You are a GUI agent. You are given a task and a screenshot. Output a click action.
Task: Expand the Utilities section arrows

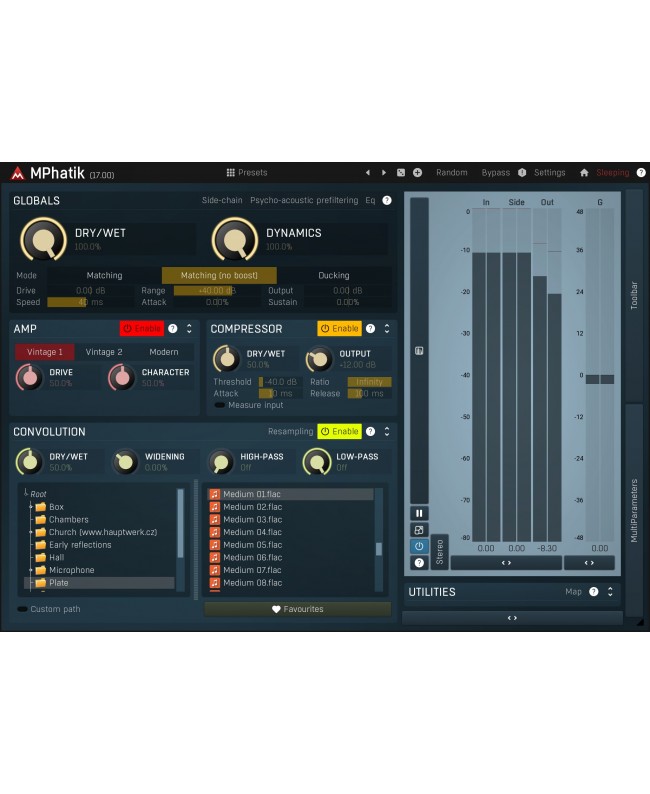pyautogui.click(x=610, y=591)
